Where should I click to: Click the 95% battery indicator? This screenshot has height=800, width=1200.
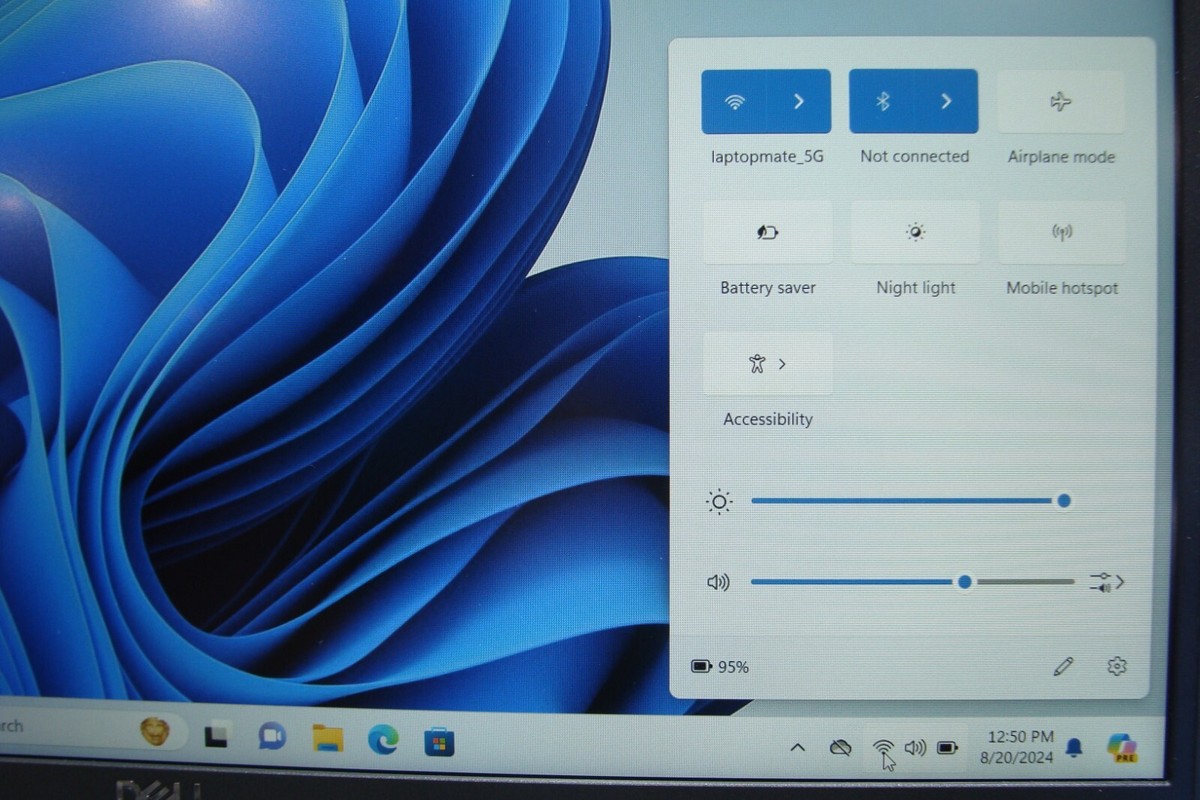[720, 666]
